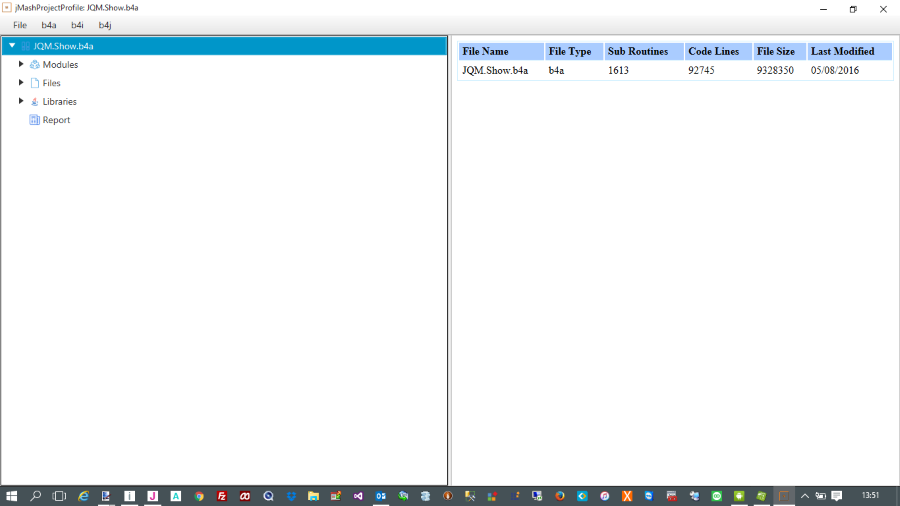Open Task View on the taskbar
The image size is (900, 506).
coord(59,496)
